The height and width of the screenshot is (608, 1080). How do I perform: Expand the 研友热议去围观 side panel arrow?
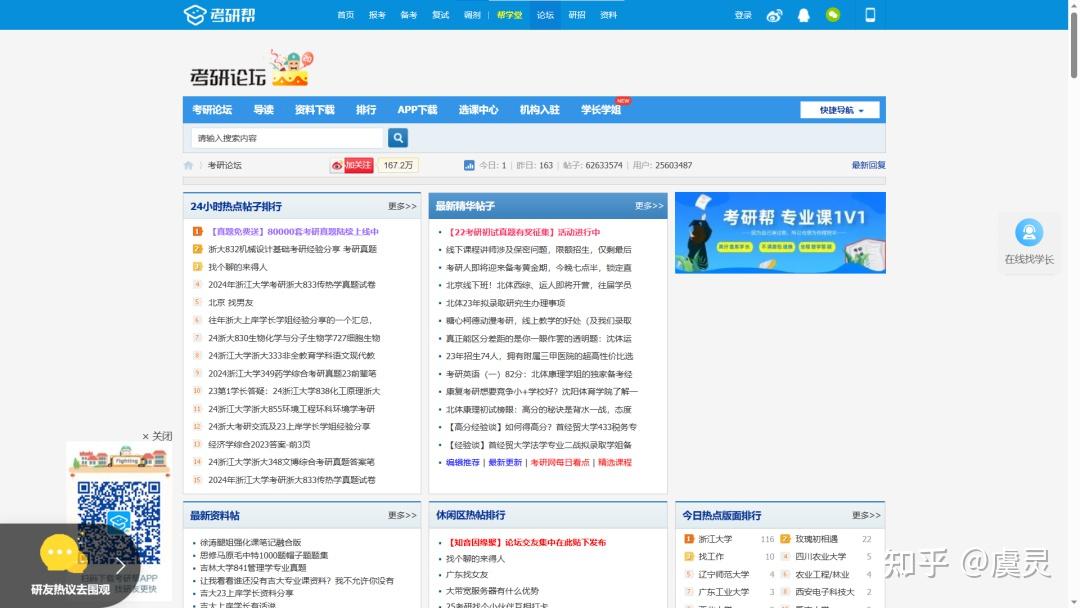click(120, 565)
